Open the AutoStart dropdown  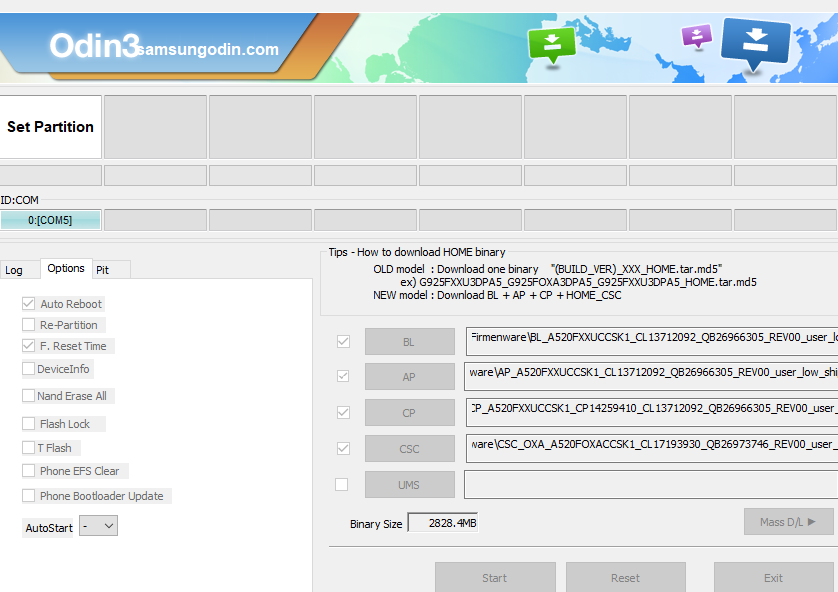point(98,526)
